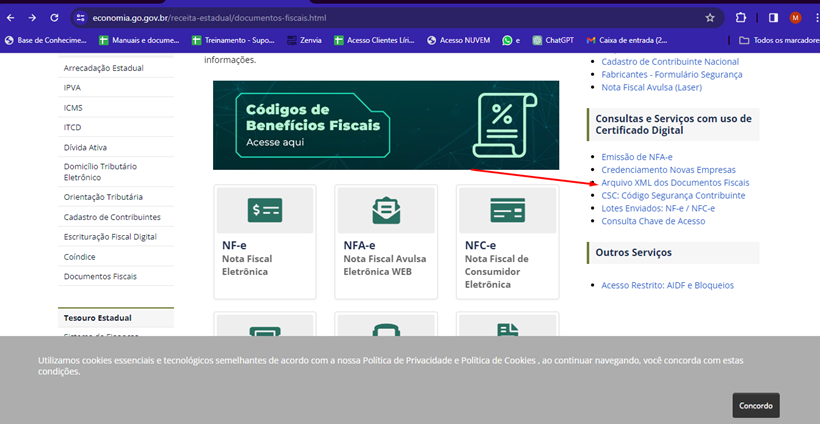Select ICMS in the left sidebar

[x=73, y=107]
